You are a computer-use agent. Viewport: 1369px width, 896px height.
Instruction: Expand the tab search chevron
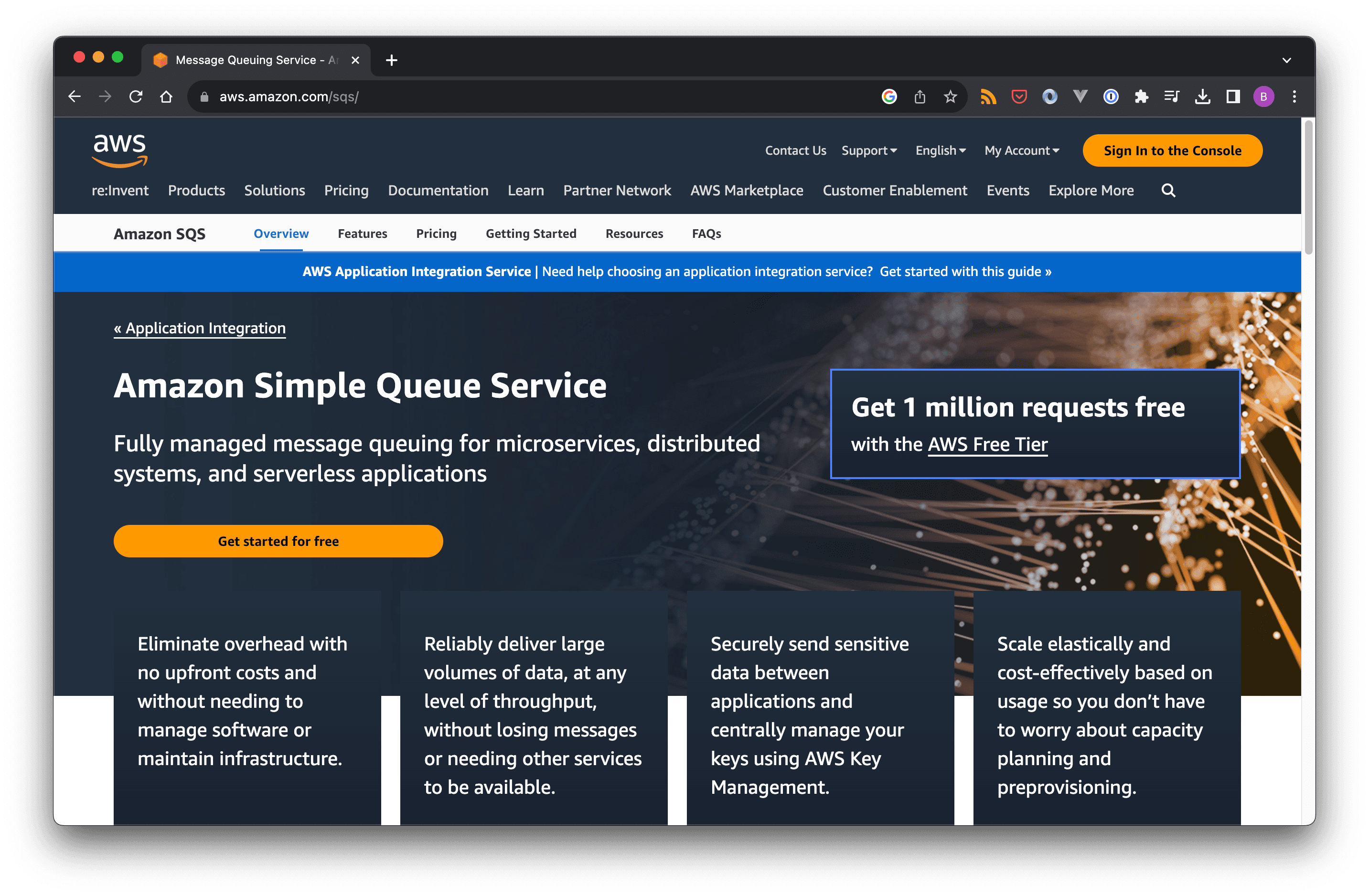1286,60
